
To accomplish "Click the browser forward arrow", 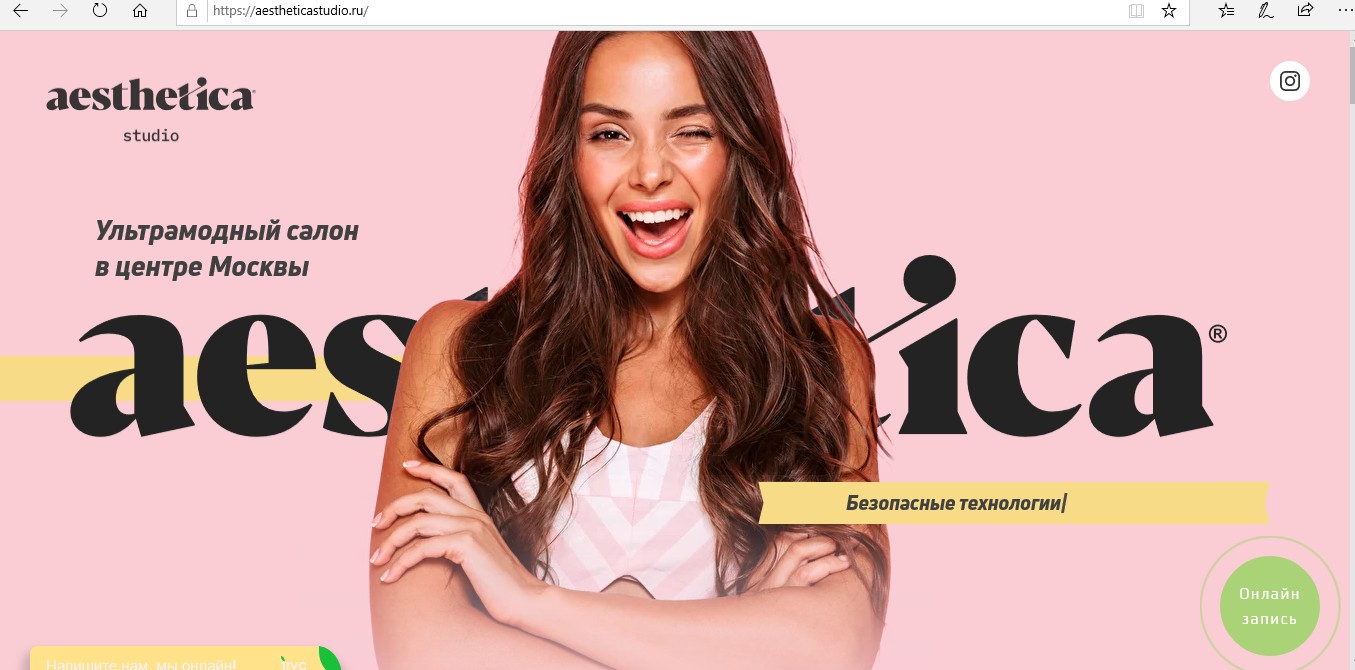I will pos(60,11).
